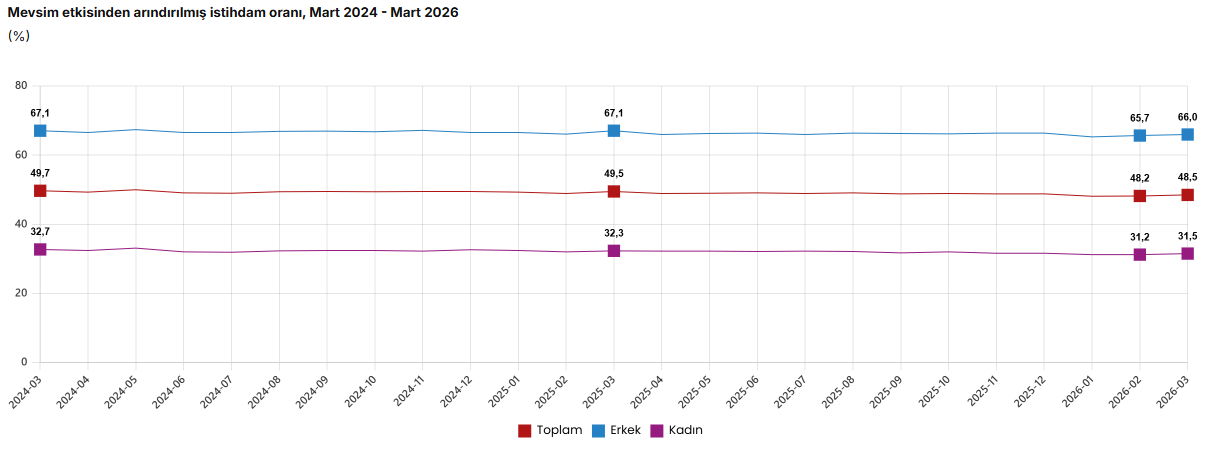The height and width of the screenshot is (453, 1210).
Task: Click the Erkek 65,7 data marker
Action: pos(1140,136)
